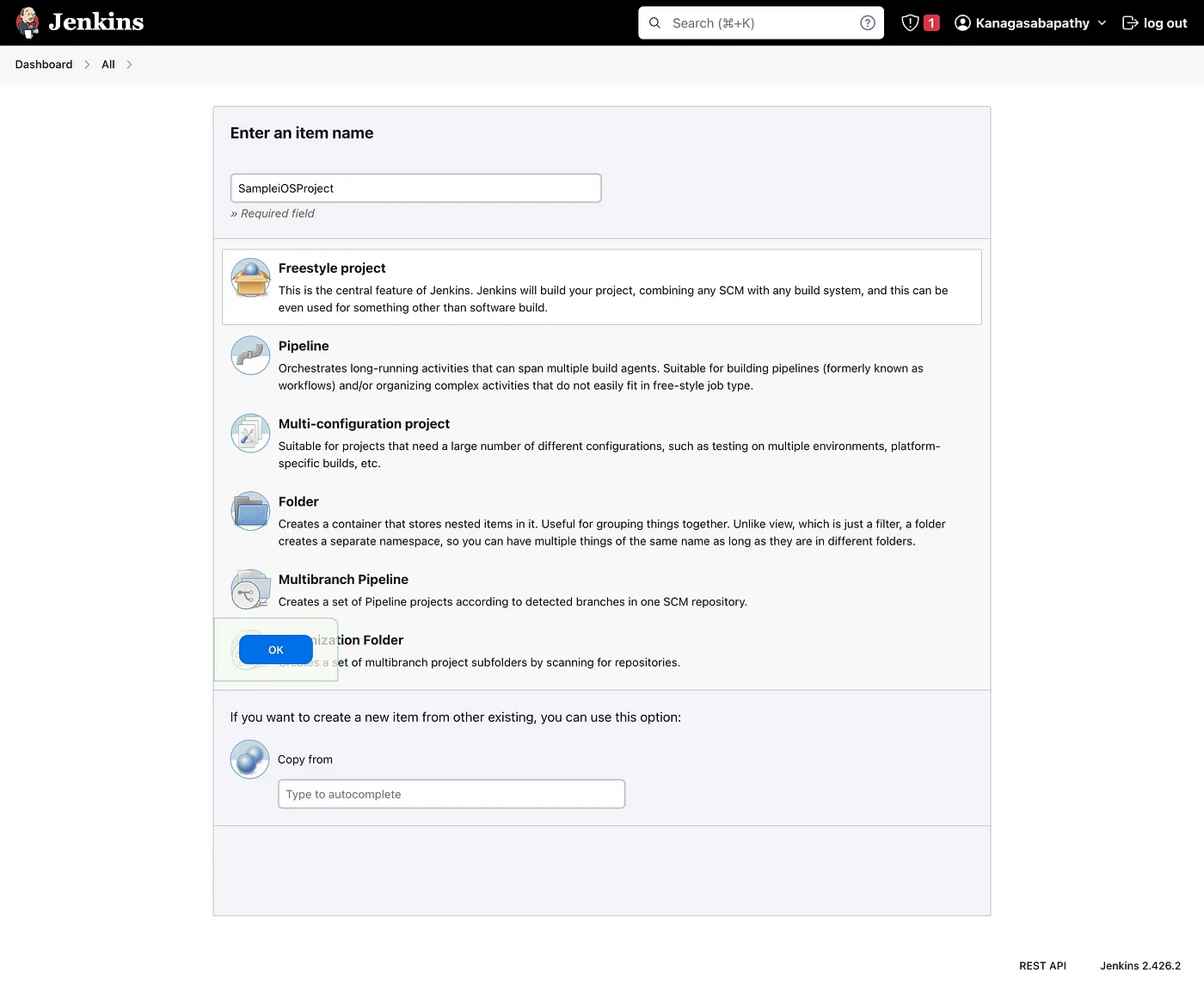Open the breadcrumb chevron after All
The image size is (1204, 991).
tap(129, 64)
